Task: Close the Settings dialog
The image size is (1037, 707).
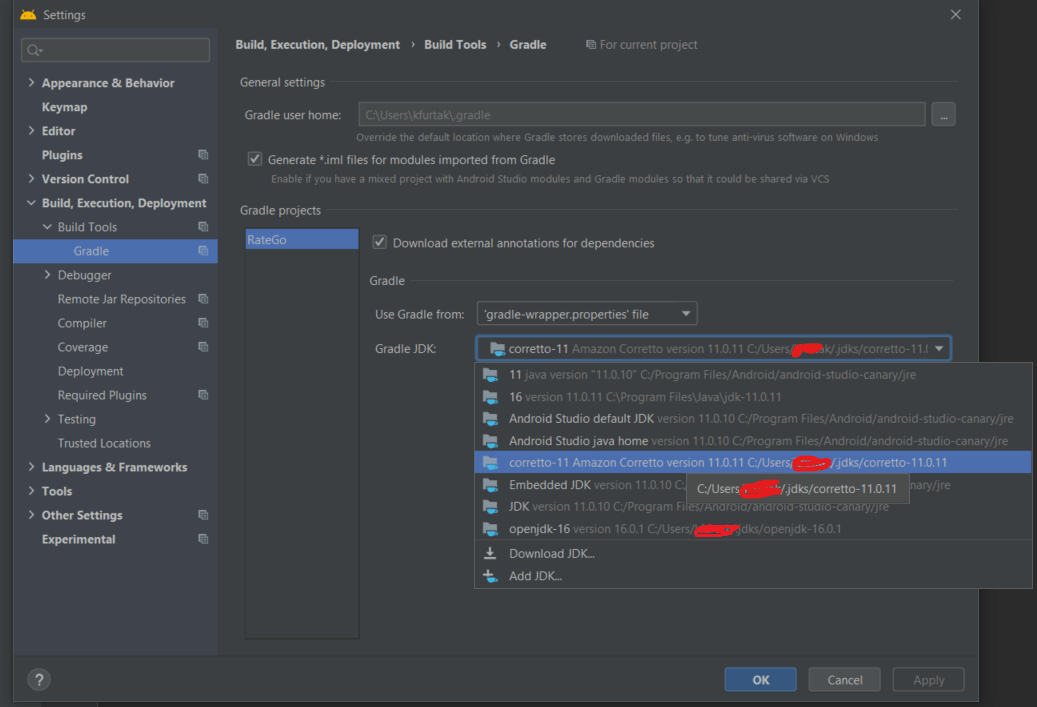Action: (956, 15)
